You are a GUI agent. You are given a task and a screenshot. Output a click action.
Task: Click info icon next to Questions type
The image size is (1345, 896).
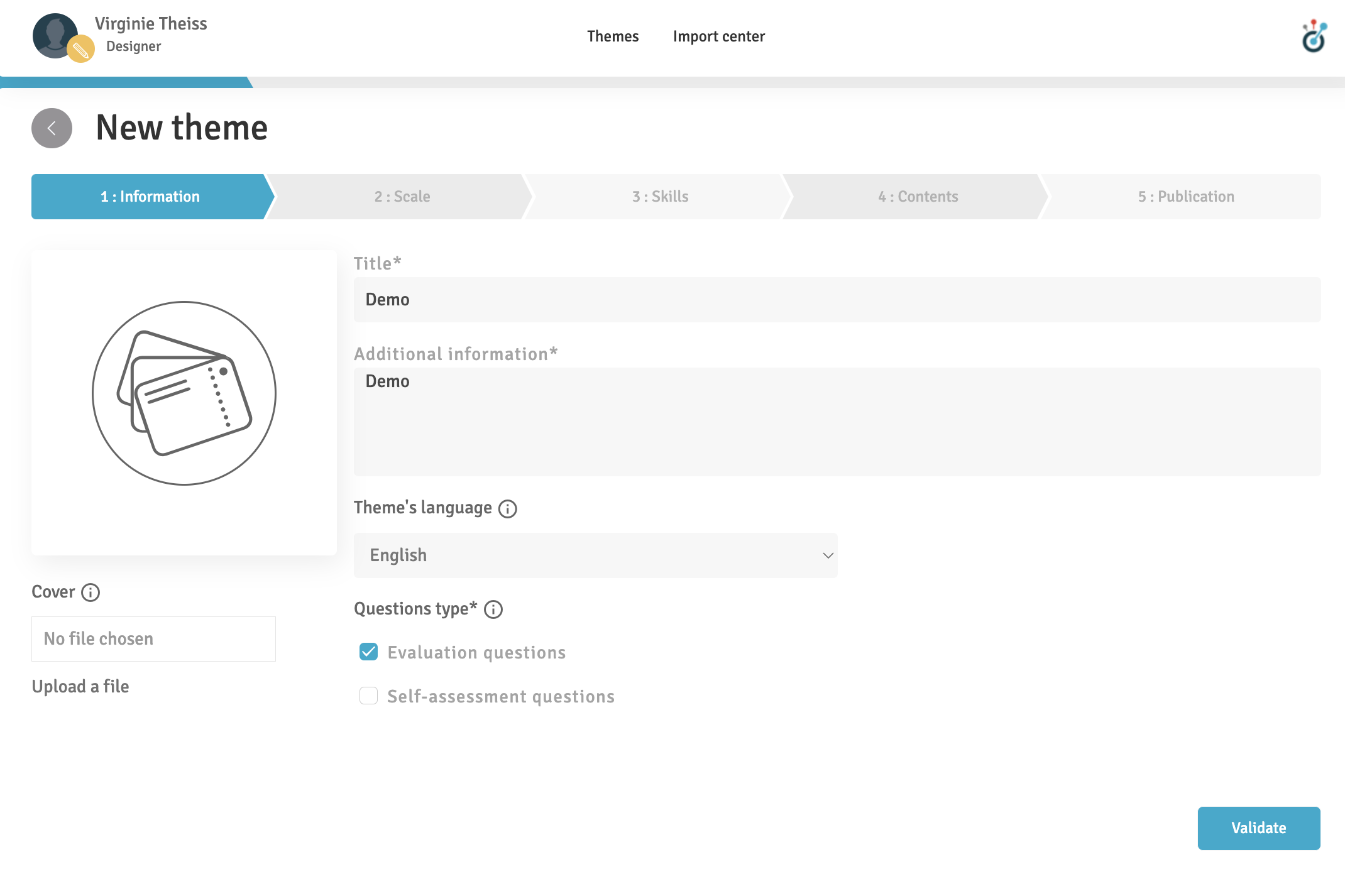coord(493,609)
